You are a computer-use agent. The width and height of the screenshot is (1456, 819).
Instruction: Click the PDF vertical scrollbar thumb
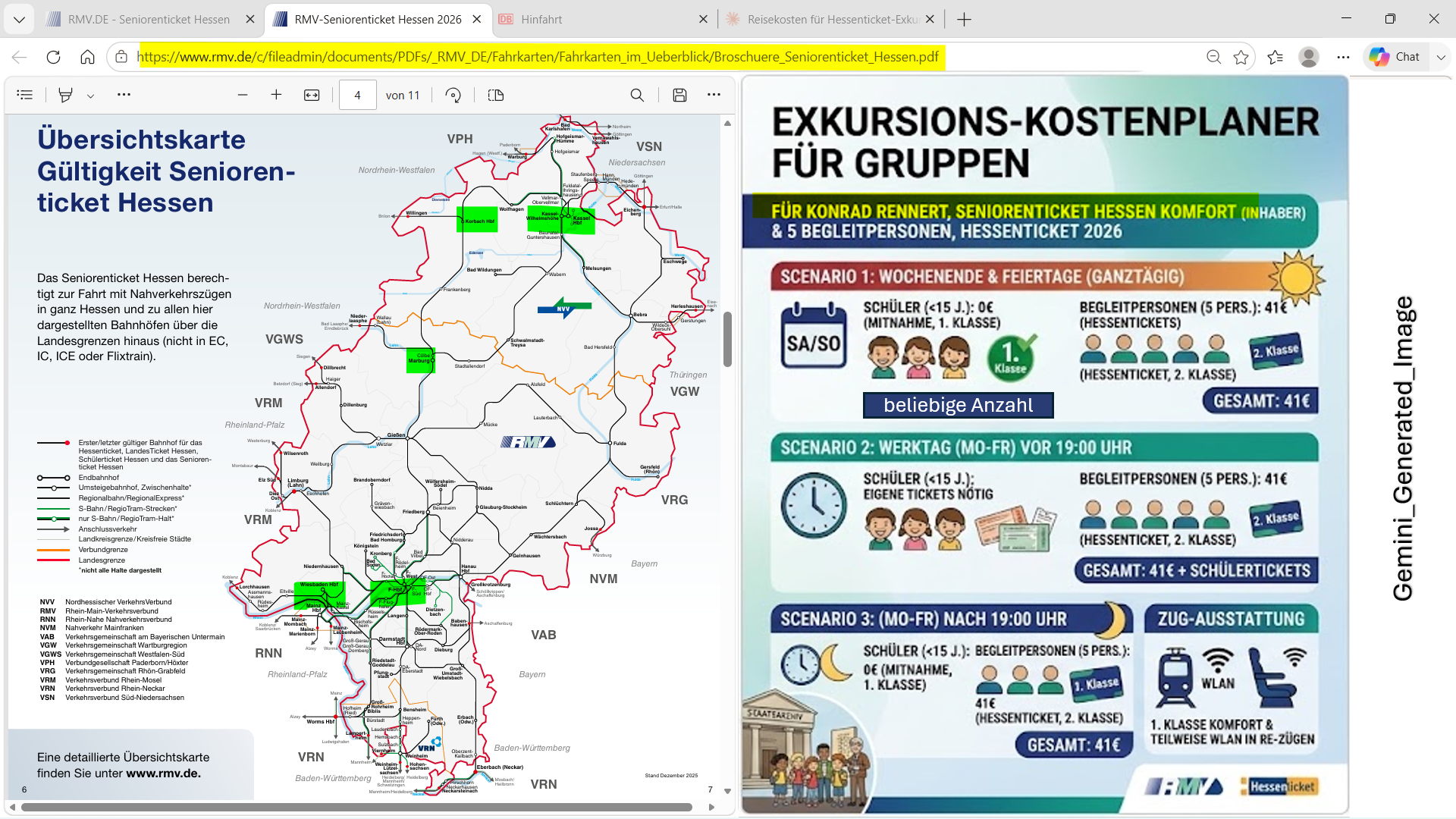[727, 339]
